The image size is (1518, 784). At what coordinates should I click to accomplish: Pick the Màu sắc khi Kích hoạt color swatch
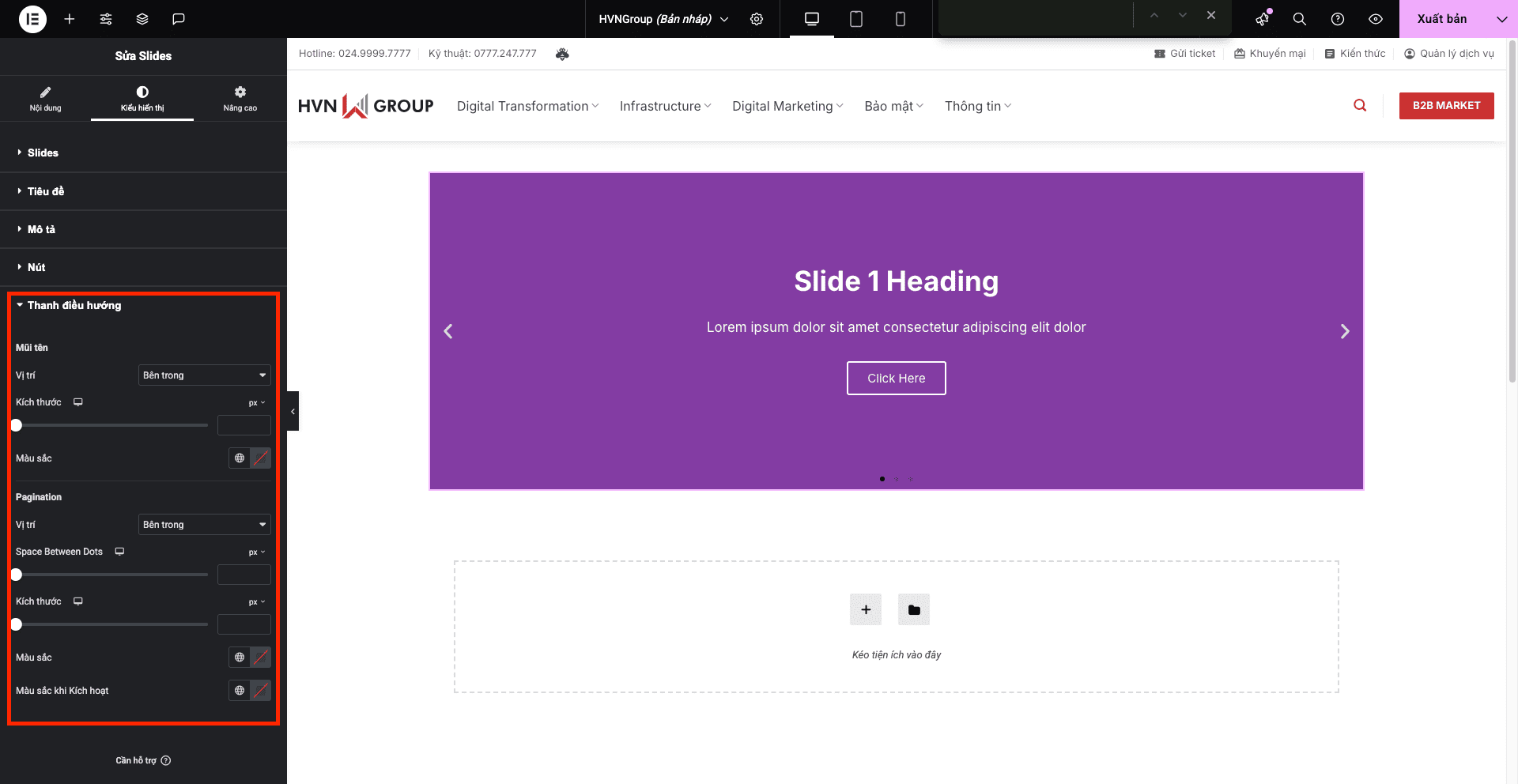click(261, 691)
